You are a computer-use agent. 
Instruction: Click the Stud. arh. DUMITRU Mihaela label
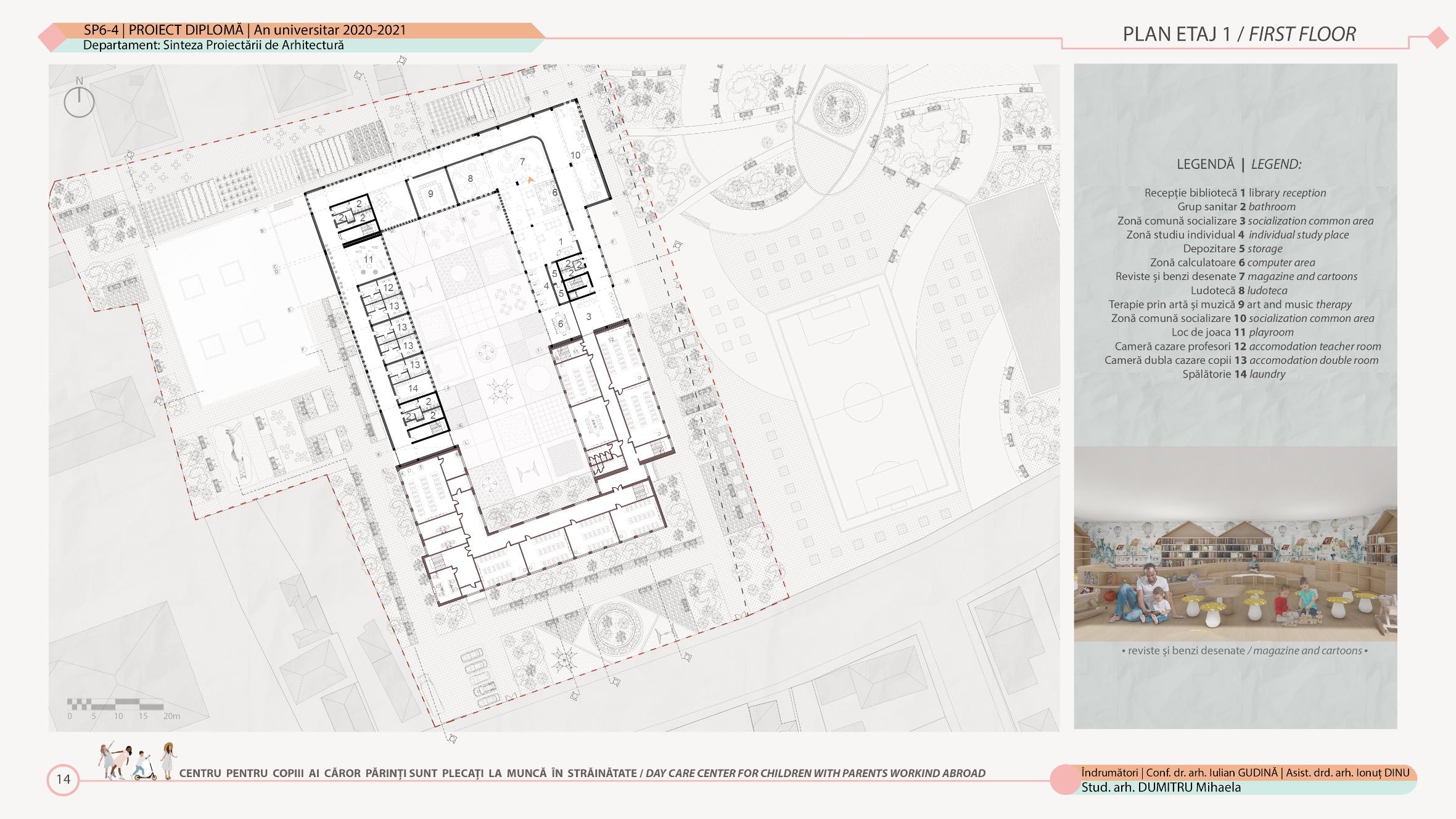point(1161,788)
